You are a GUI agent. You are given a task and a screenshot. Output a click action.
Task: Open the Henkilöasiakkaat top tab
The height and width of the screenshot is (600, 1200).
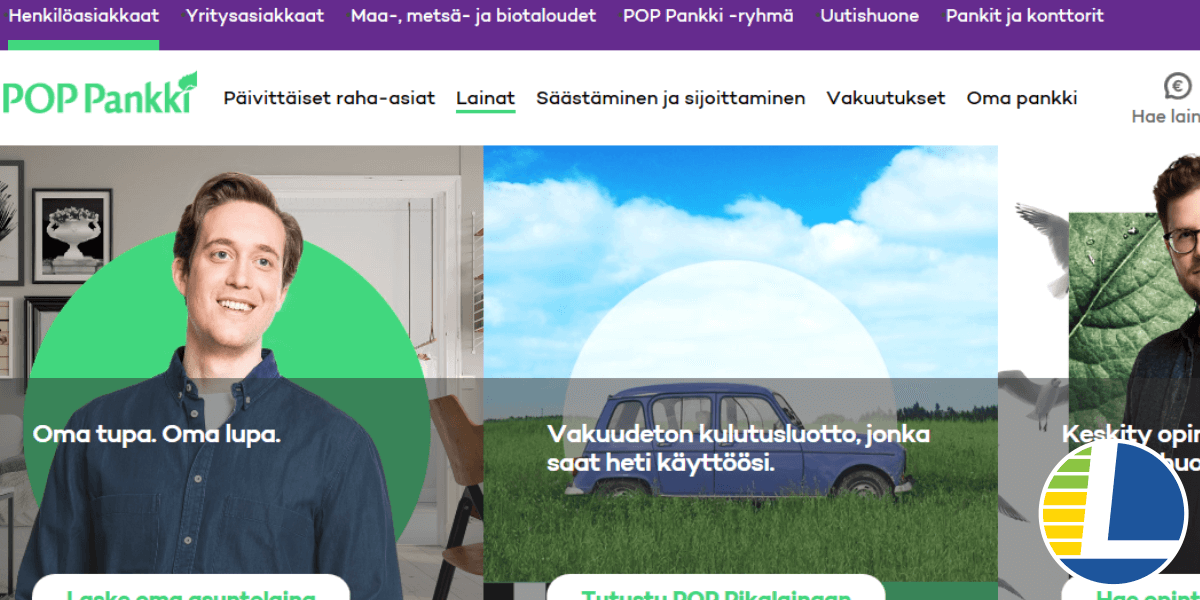(84, 16)
